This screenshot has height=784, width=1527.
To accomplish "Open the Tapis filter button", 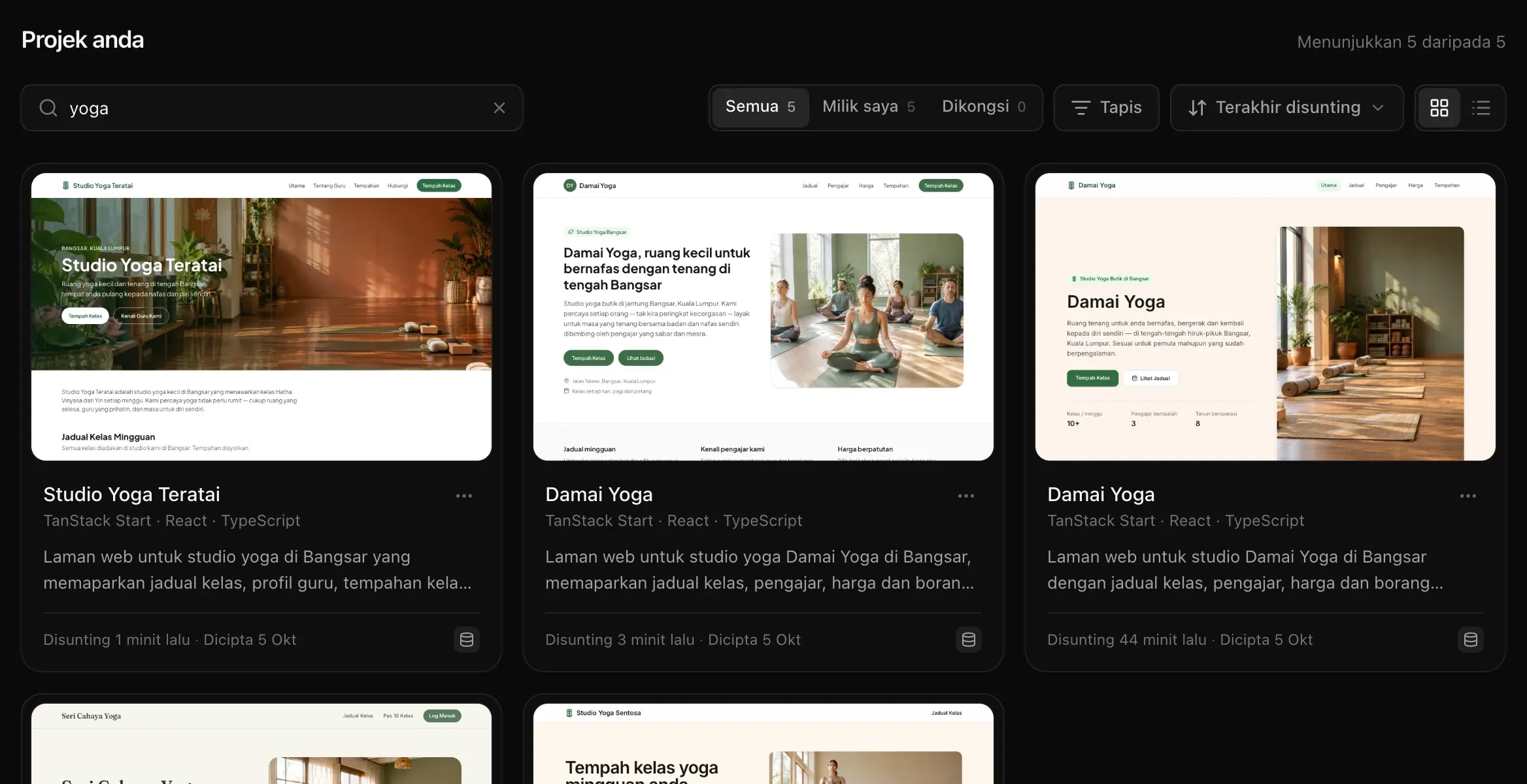I will coord(1107,108).
